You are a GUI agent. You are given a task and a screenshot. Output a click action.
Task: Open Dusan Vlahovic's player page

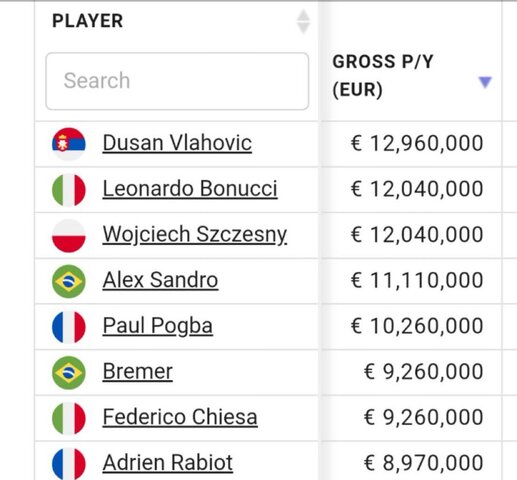[177, 143]
